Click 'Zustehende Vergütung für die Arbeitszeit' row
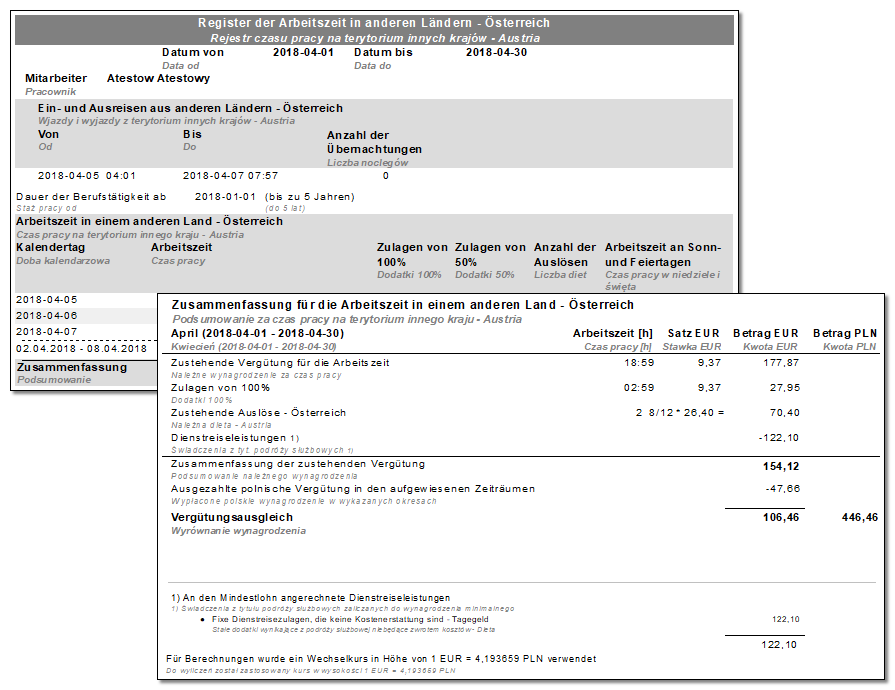This screenshot has height=690, width=895. [x=280, y=362]
